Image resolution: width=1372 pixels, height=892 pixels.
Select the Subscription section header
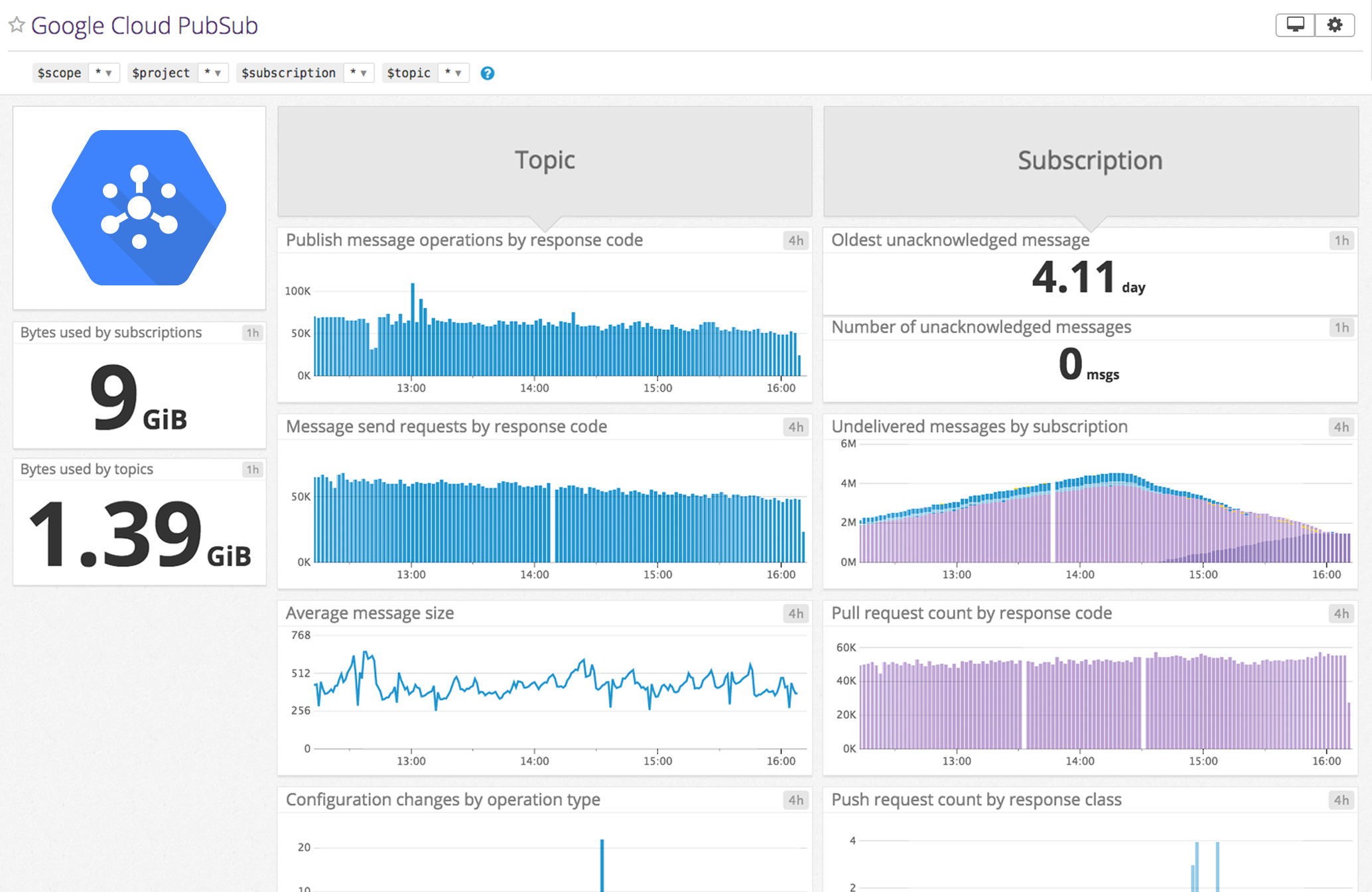(x=1091, y=161)
